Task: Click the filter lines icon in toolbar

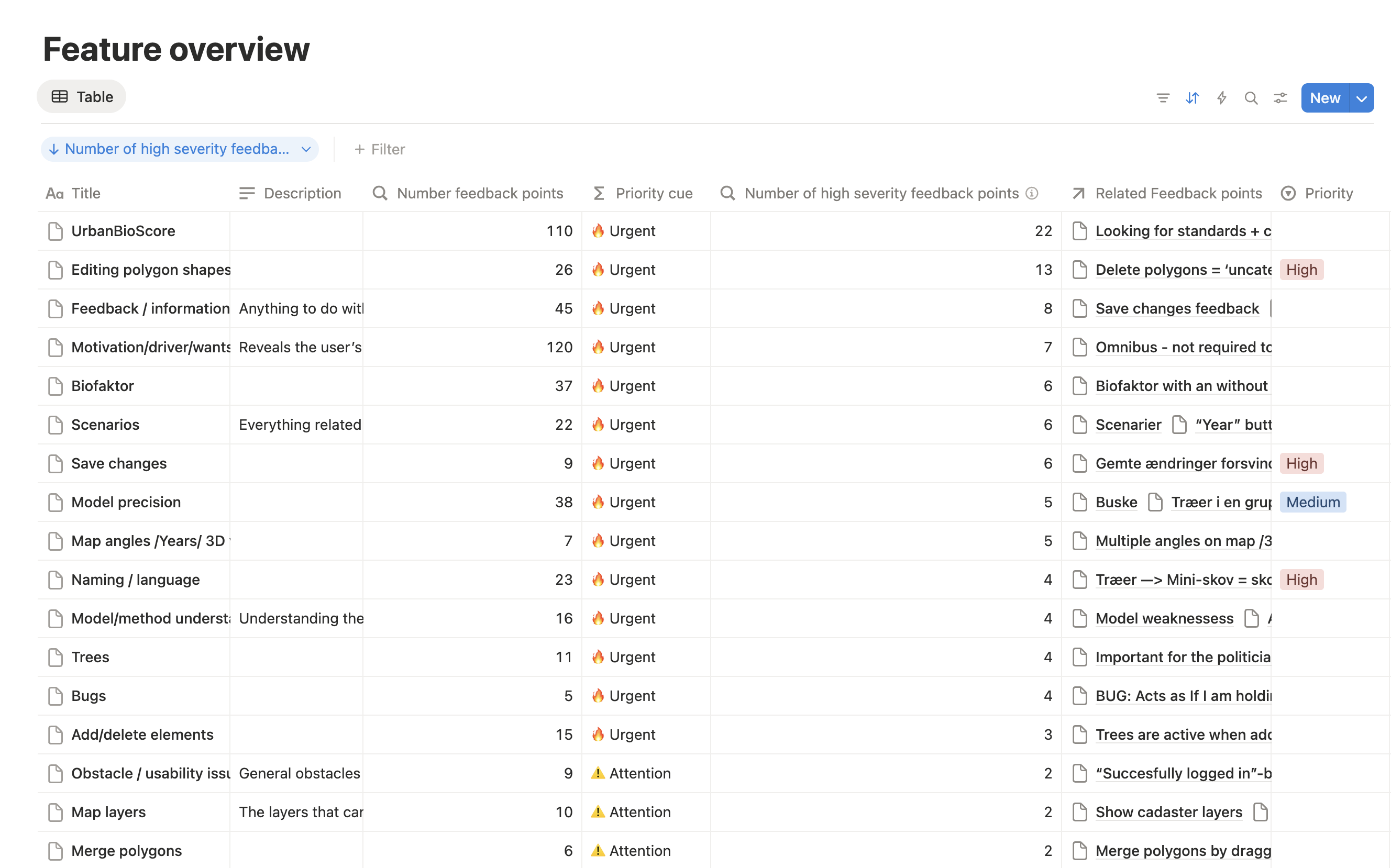Action: pos(1163,98)
